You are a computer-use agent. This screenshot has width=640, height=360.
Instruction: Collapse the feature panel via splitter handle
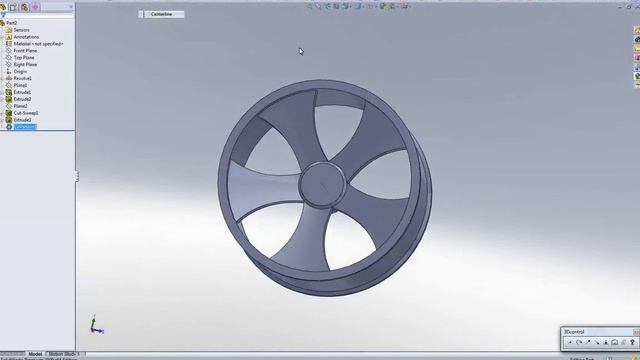(77, 177)
